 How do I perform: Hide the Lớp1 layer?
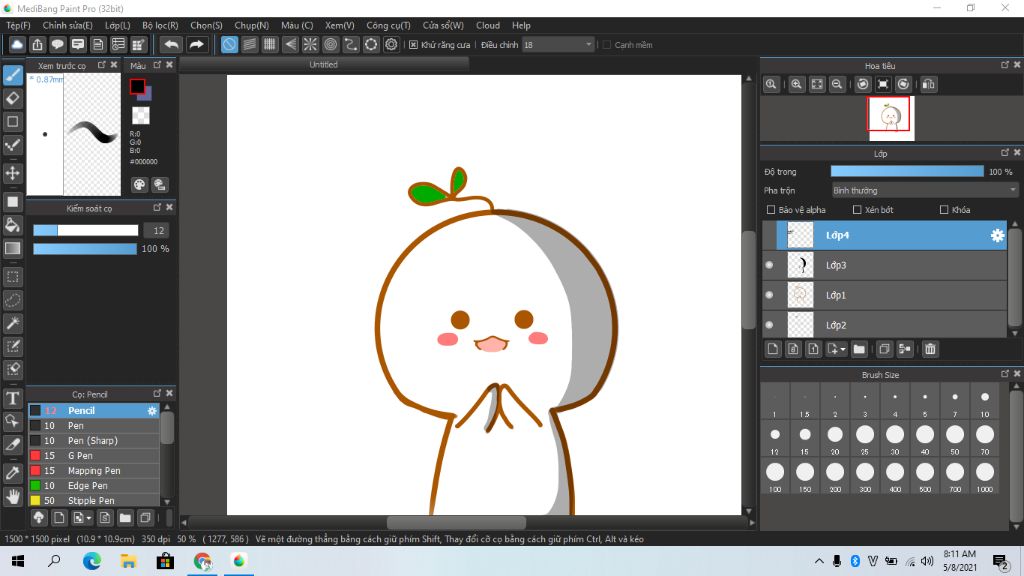point(769,295)
